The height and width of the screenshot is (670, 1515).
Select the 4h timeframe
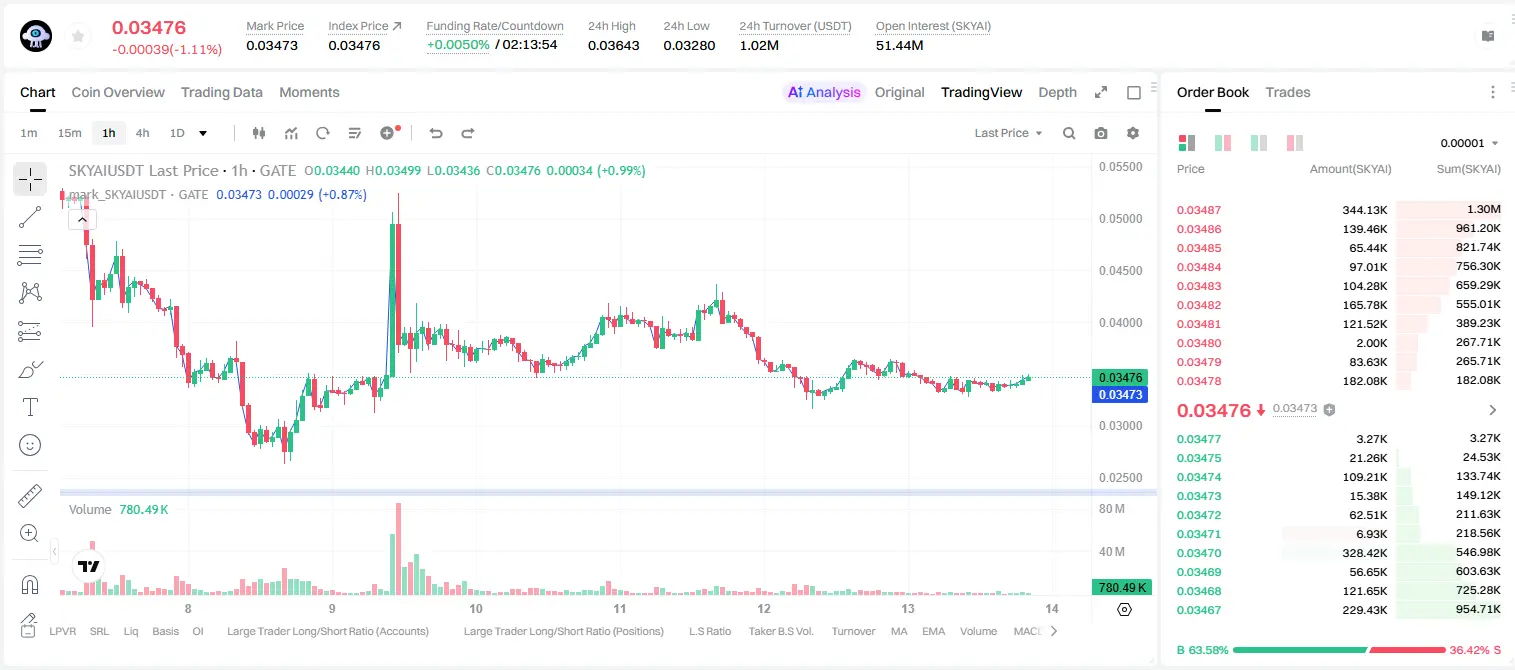143,133
